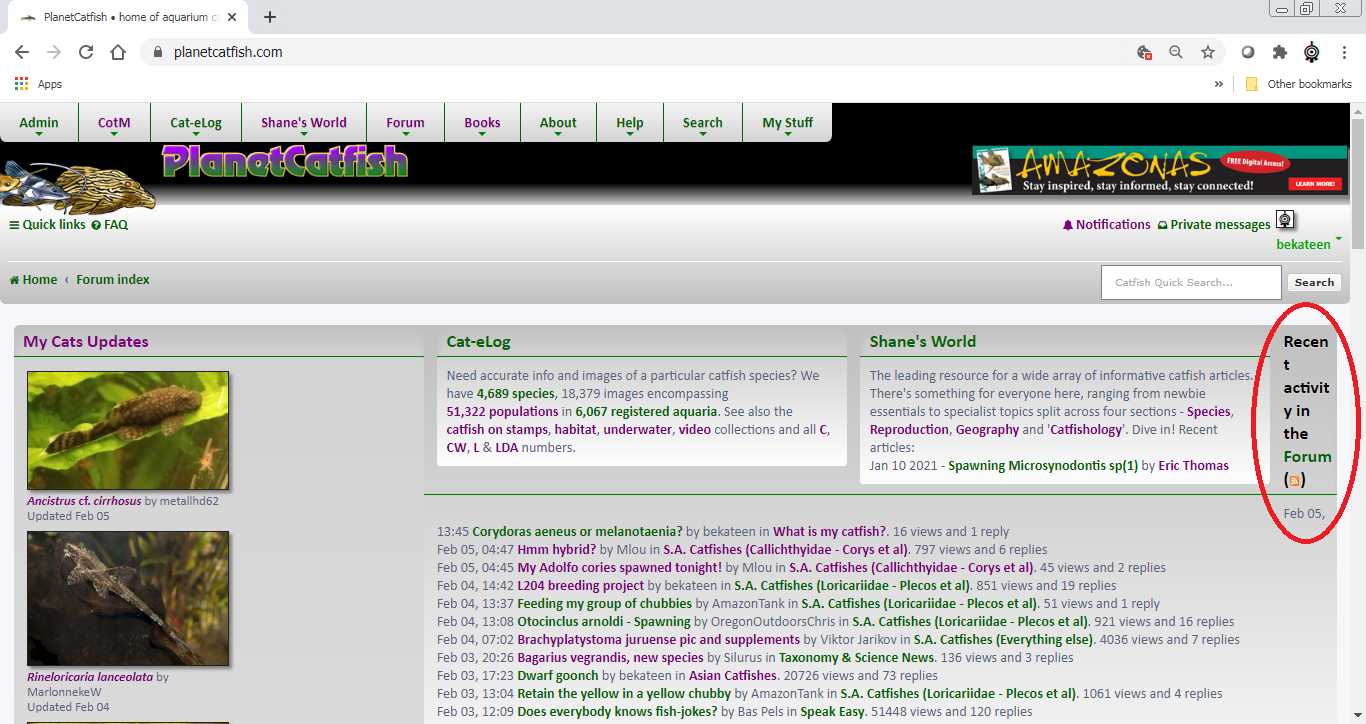The image size is (1366, 724).
Task: Open Ancistrus cf. cirrhosus photo thumbnail
Action: point(128,431)
